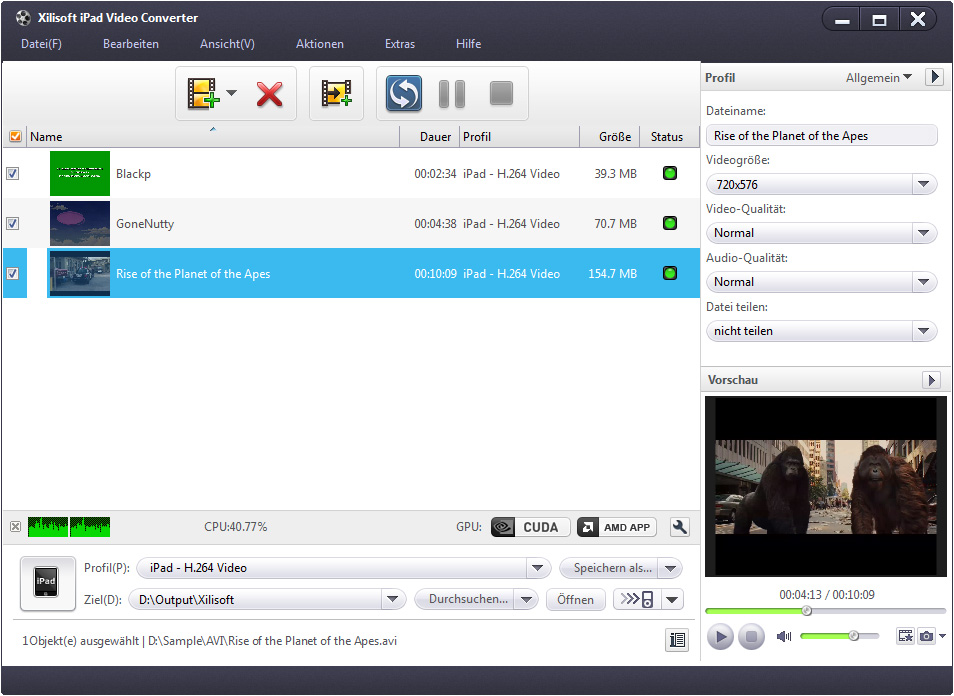Viewport: 954px width, 696px height.
Task: Mute preview audio speaker icon
Action: 784,636
